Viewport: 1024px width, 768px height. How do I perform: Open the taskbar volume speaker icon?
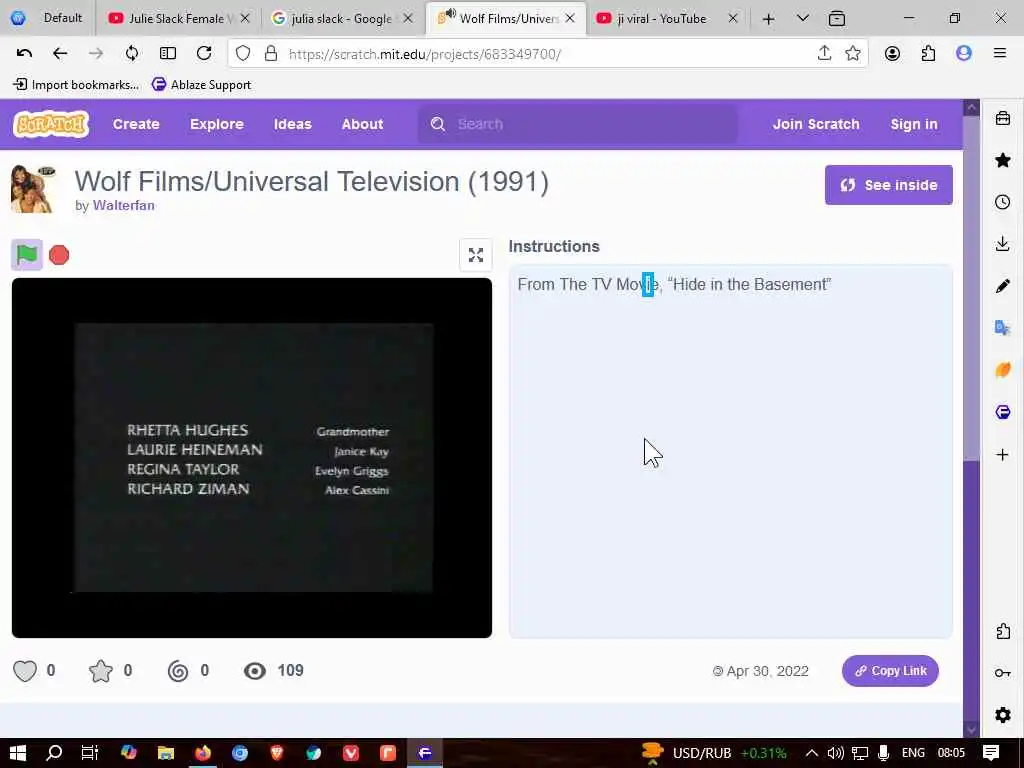(x=835, y=753)
